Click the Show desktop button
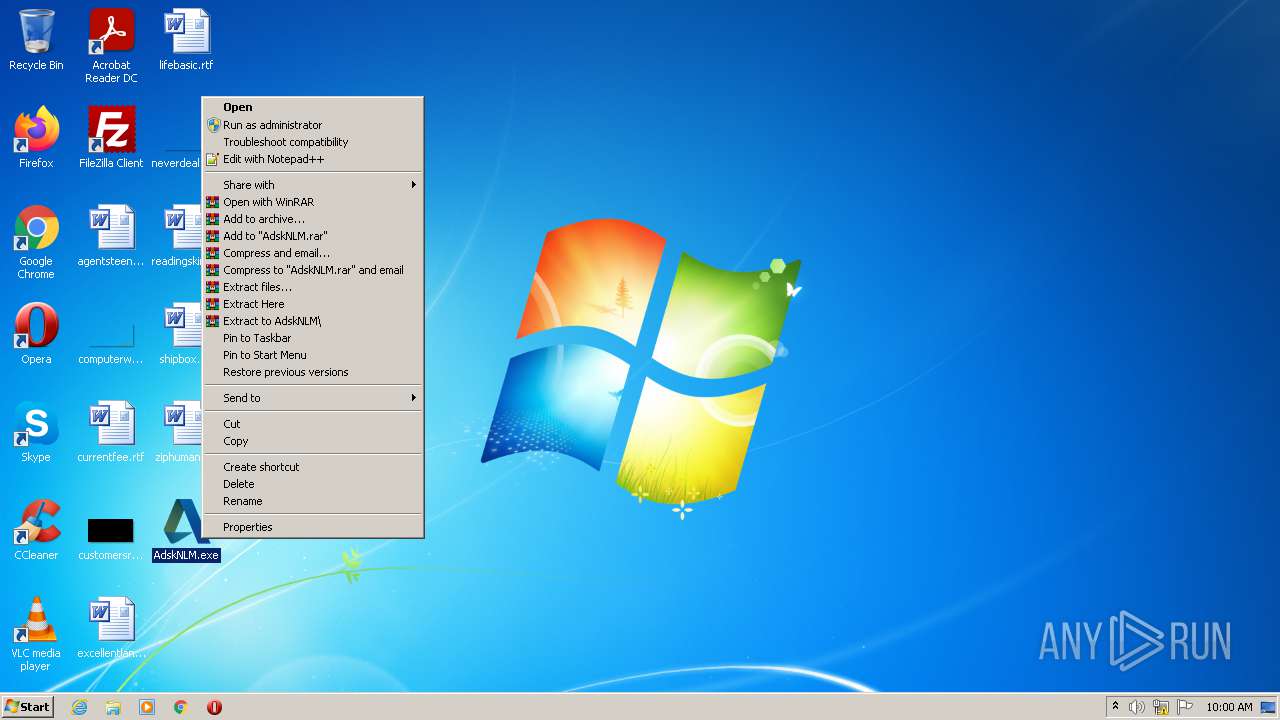Screen dimensions: 1280x720 click(x=1269, y=707)
